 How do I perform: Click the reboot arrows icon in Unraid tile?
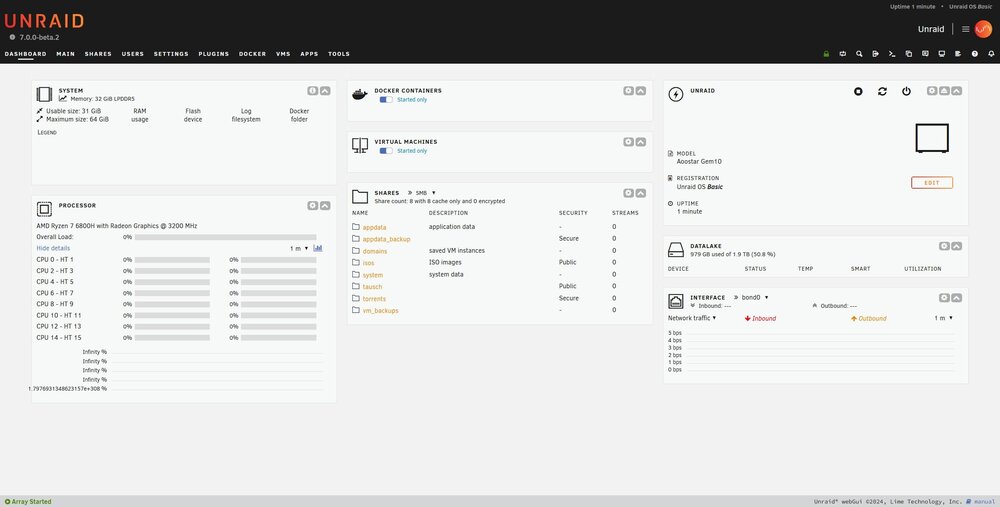(882, 91)
